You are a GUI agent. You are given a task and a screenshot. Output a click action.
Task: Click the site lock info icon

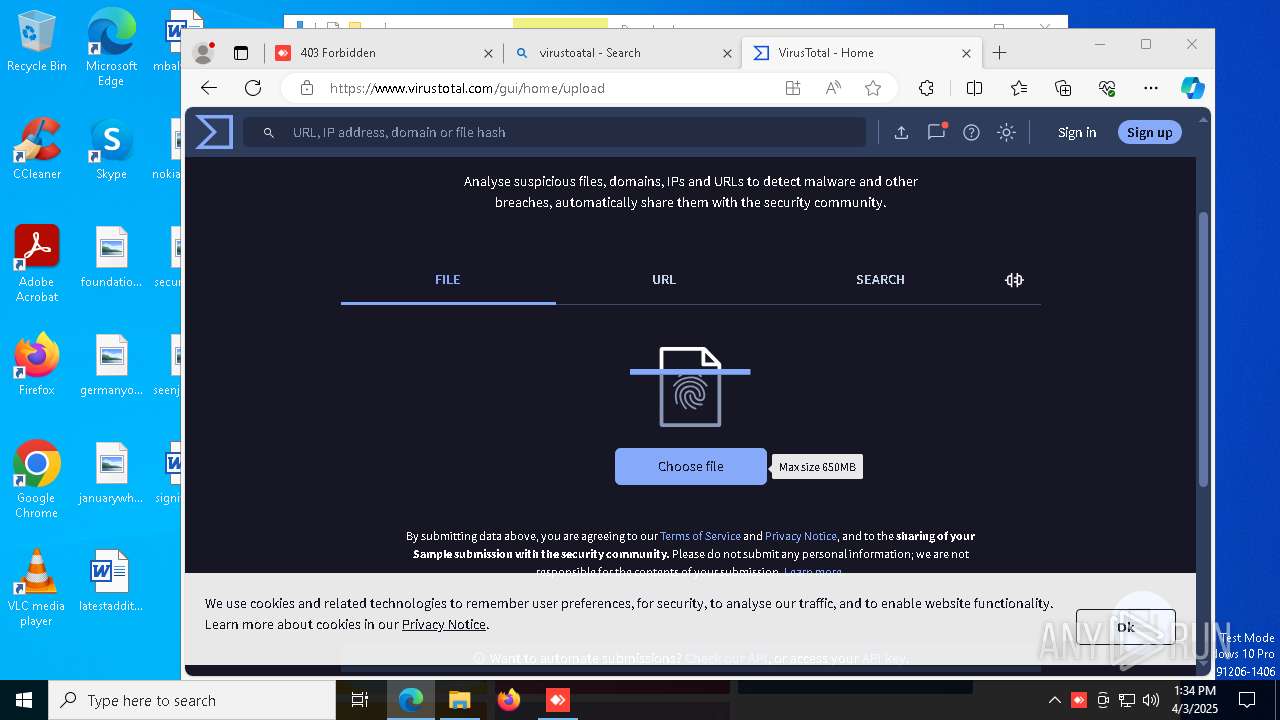point(307,88)
